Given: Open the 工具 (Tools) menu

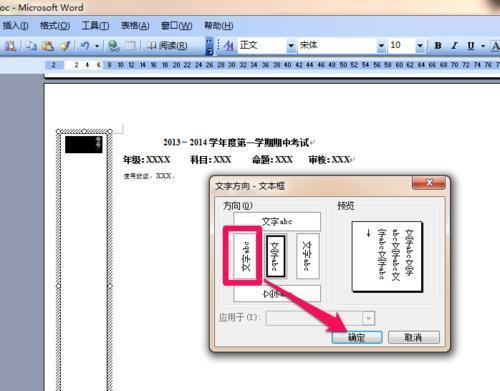Looking at the screenshot, I should (95, 26).
